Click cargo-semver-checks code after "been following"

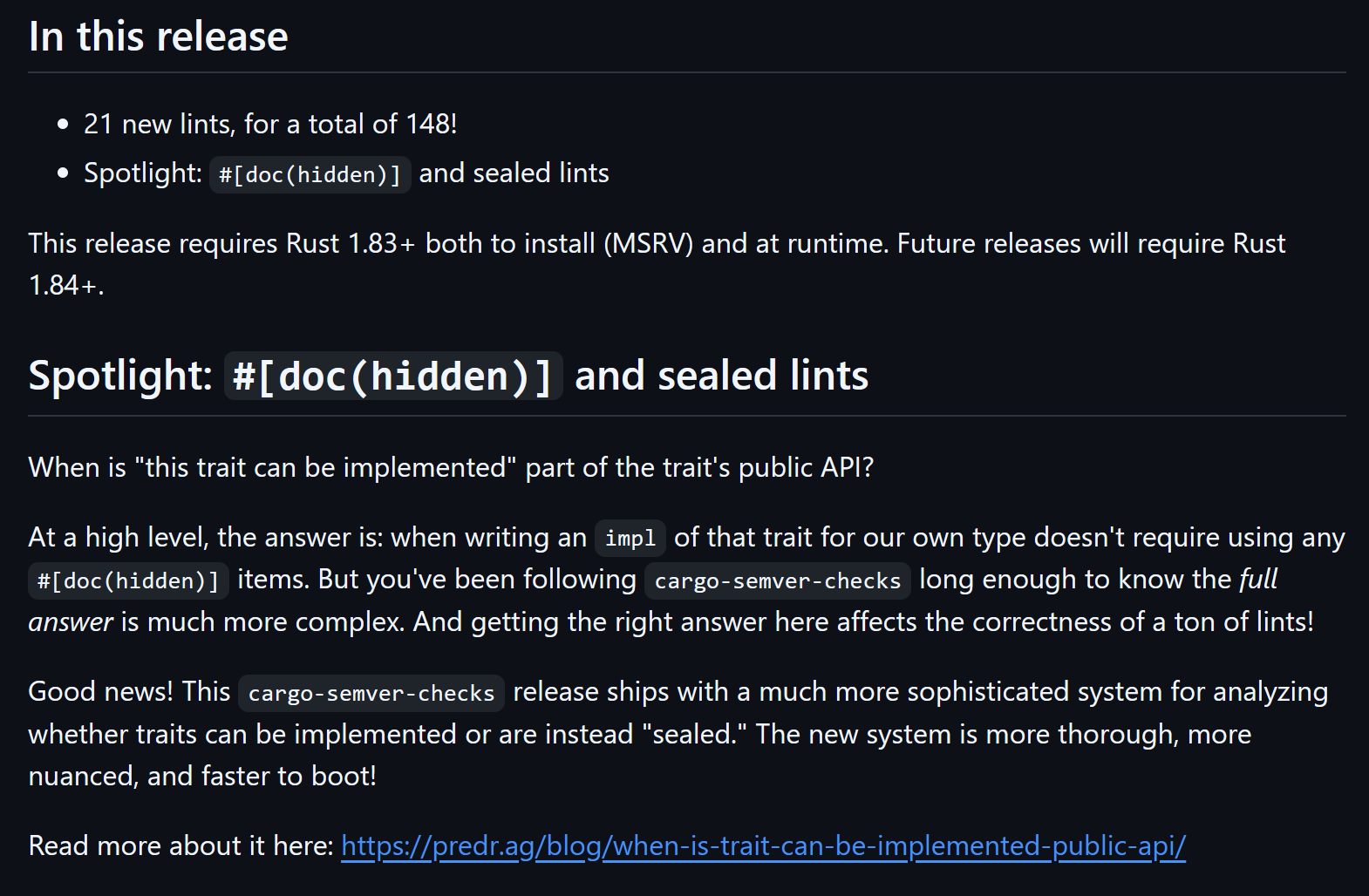777,580
